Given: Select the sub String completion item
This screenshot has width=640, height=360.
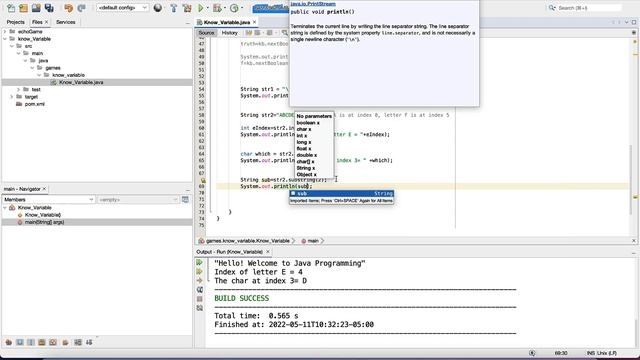Looking at the screenshot, I should click(x=342, y=193).
